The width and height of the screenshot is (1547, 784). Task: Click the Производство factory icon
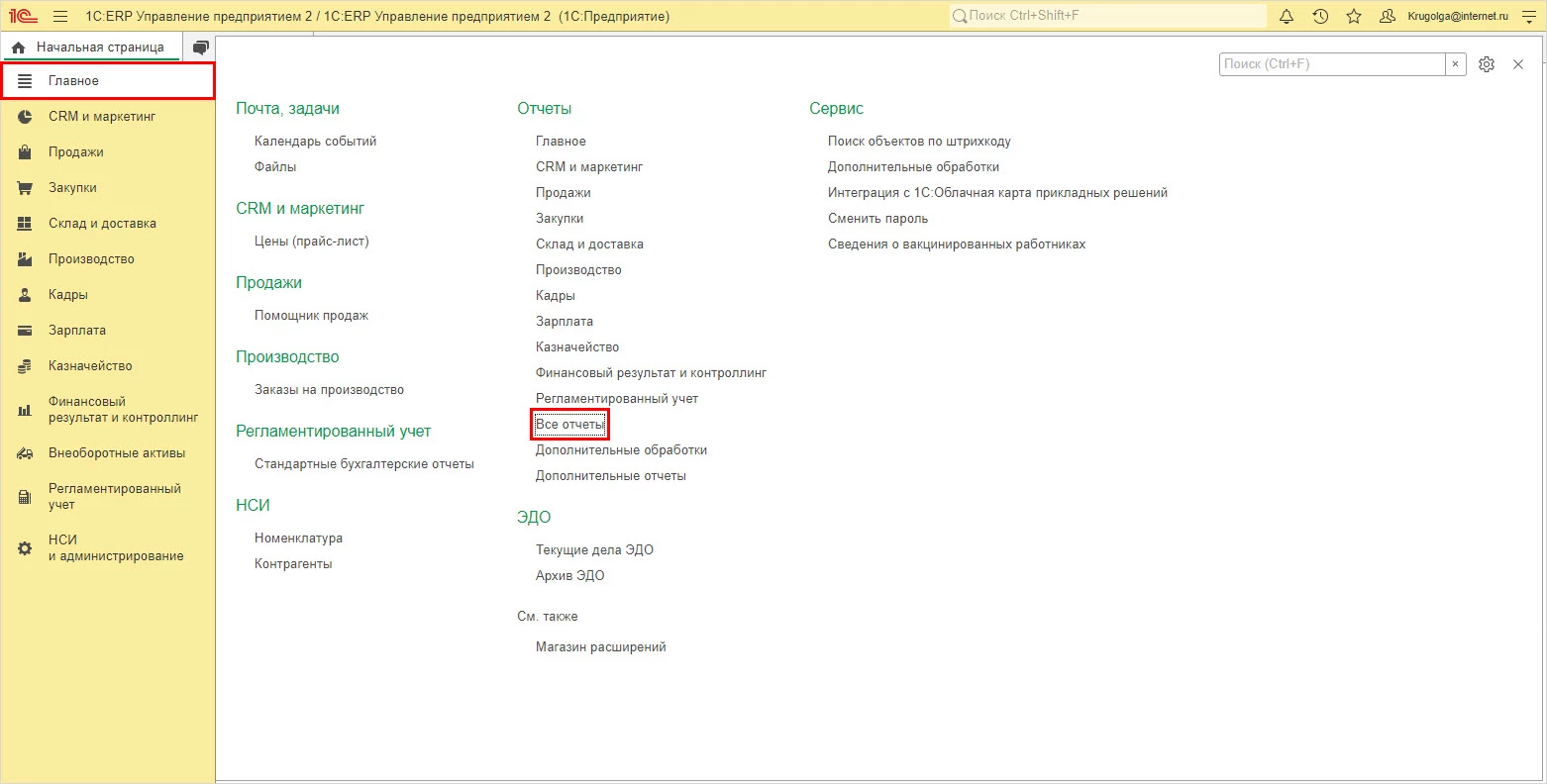click(25, 259)
